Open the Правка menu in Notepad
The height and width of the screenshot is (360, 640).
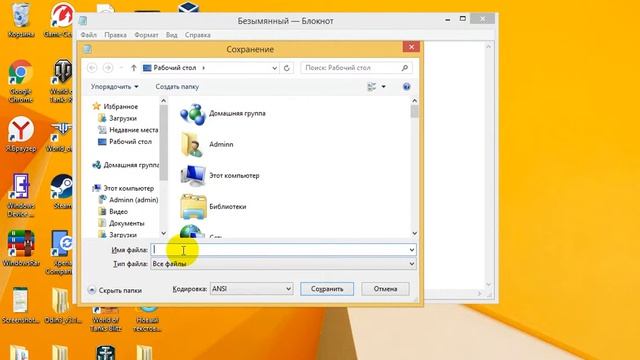(x=115, y=35)
